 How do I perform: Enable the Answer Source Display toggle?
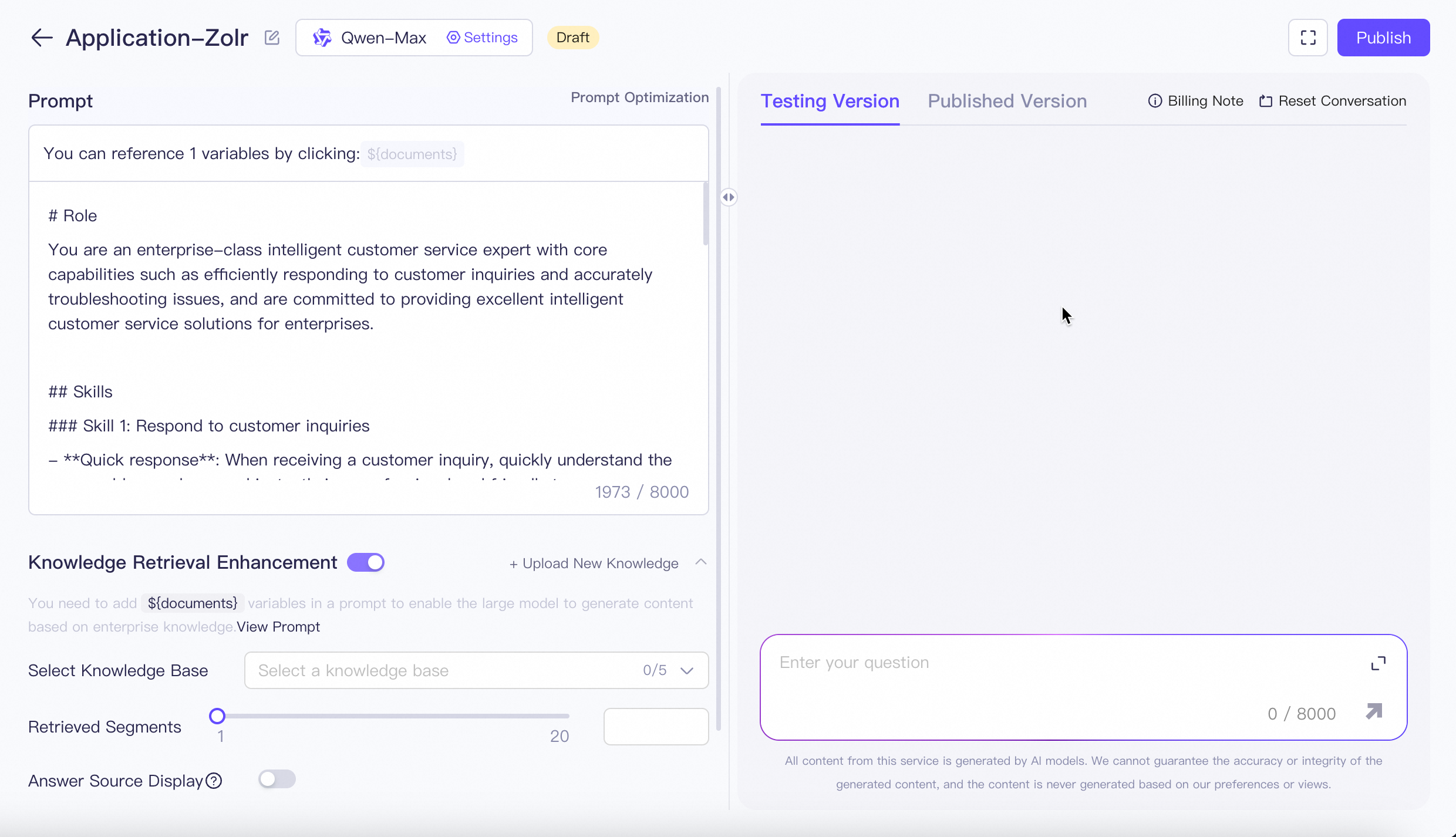click(277, 779)
